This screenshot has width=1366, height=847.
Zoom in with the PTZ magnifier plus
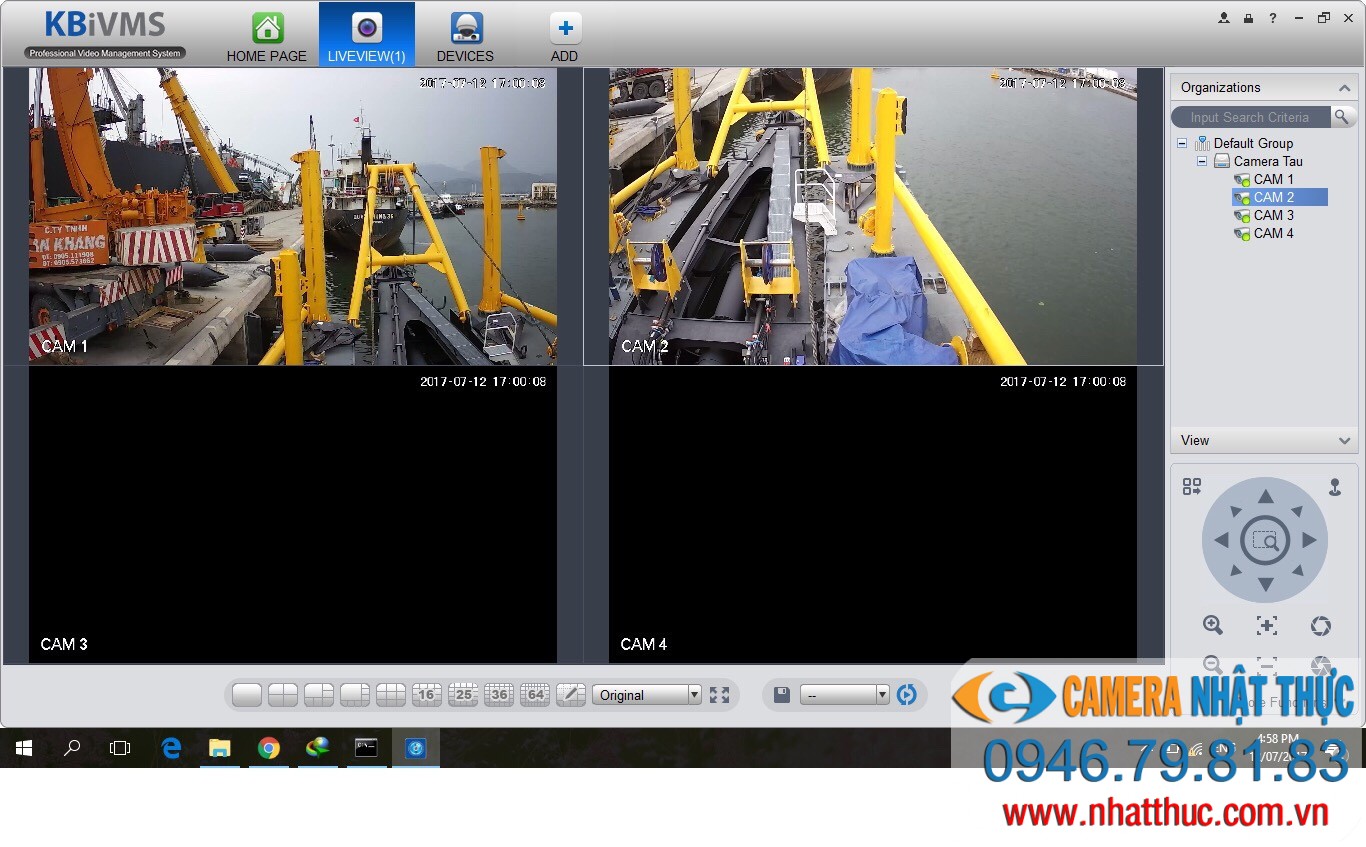click(x=1213, y=626)
